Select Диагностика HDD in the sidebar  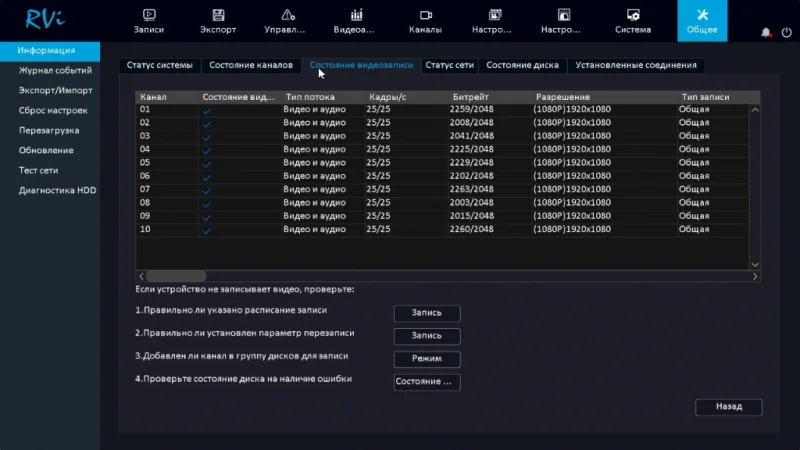57,190
